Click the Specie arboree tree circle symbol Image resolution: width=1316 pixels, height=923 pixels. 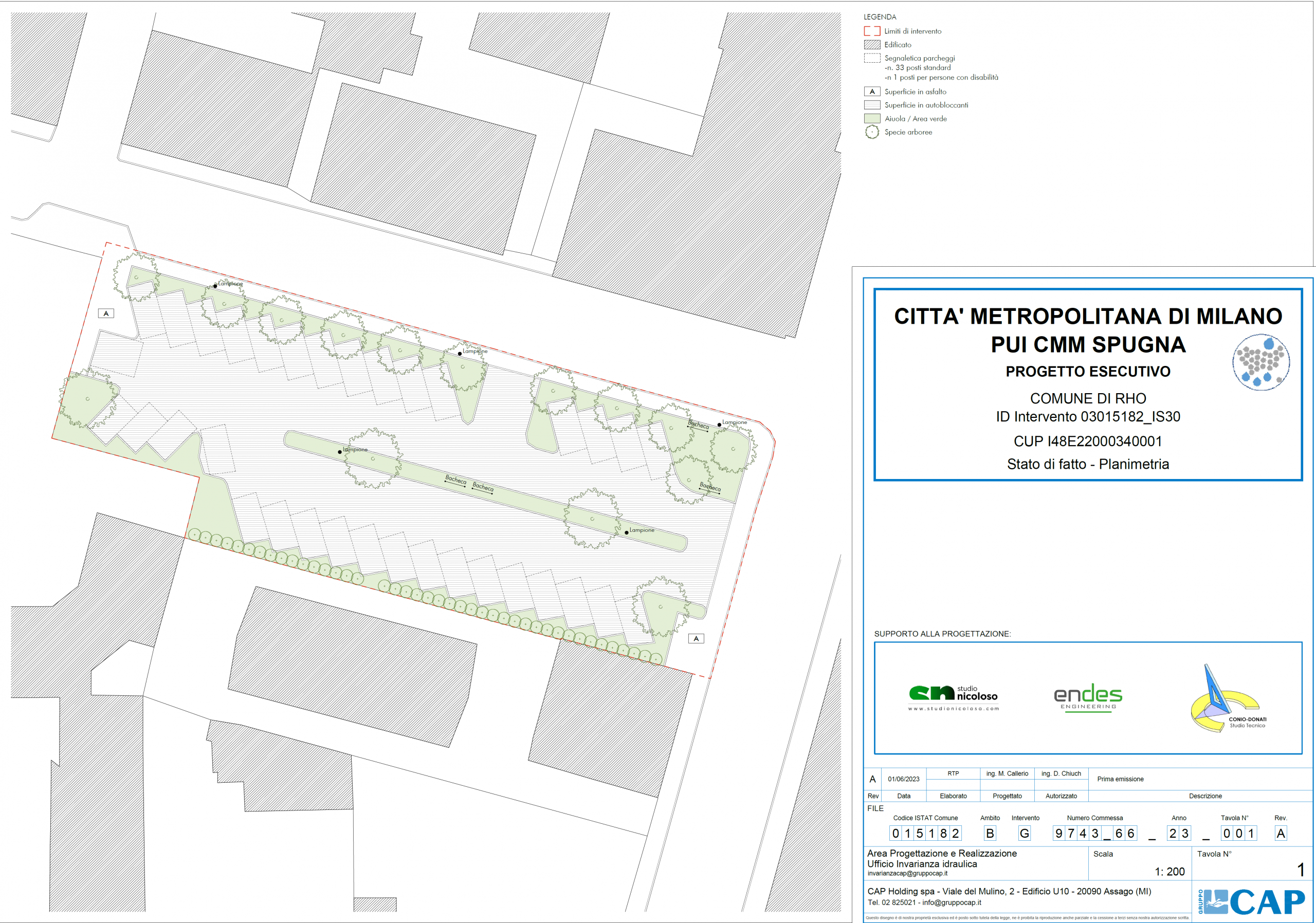pos(872,133)
